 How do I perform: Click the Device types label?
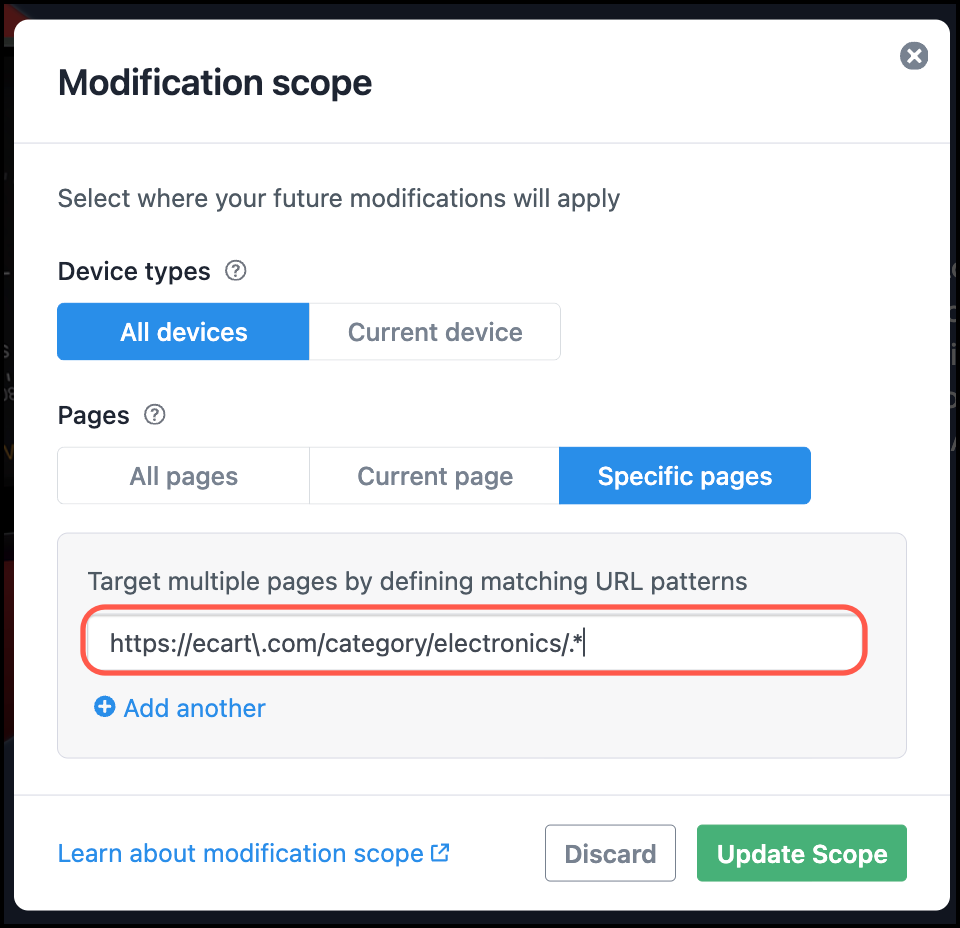[134, 271]
